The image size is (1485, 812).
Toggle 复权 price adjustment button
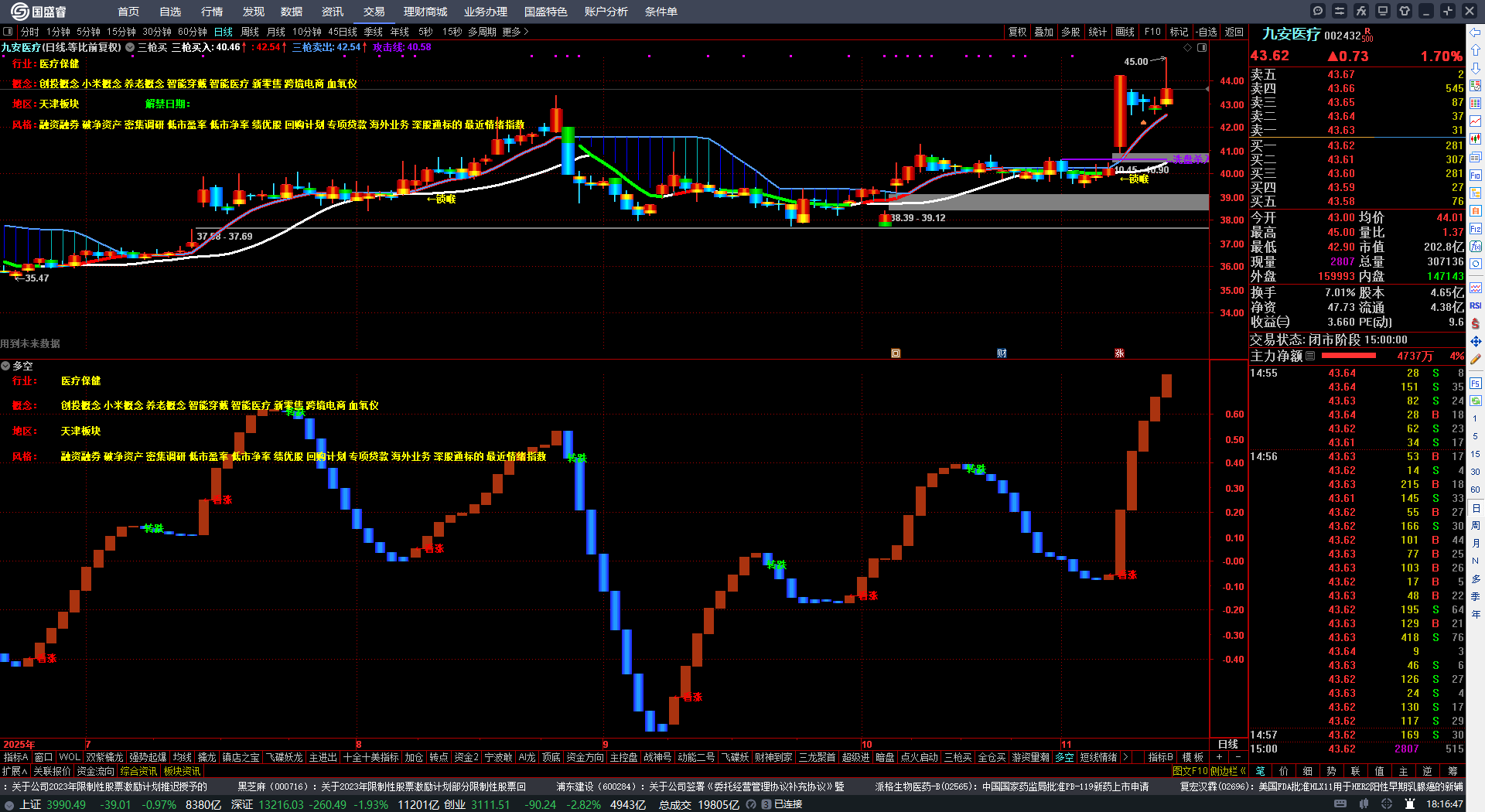point(1017,32)
